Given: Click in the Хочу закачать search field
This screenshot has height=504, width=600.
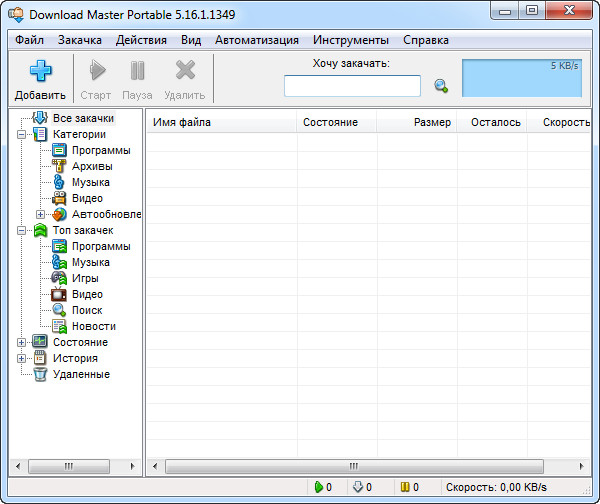Looking at the screenshot, I should (x=352, y=86).
